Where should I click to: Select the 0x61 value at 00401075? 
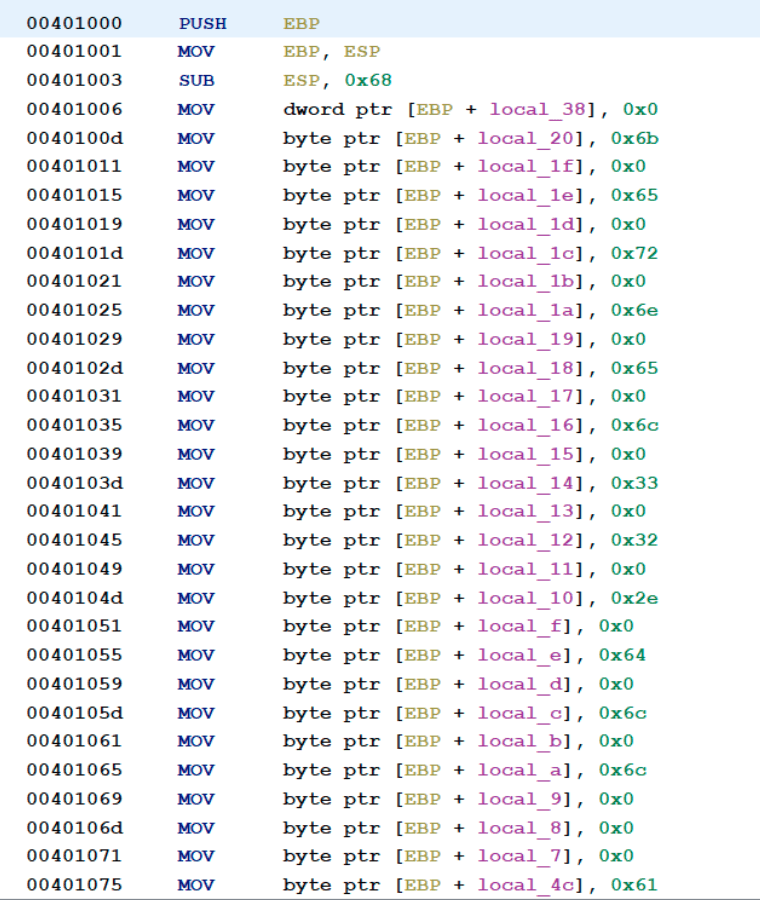coord(634,885)
